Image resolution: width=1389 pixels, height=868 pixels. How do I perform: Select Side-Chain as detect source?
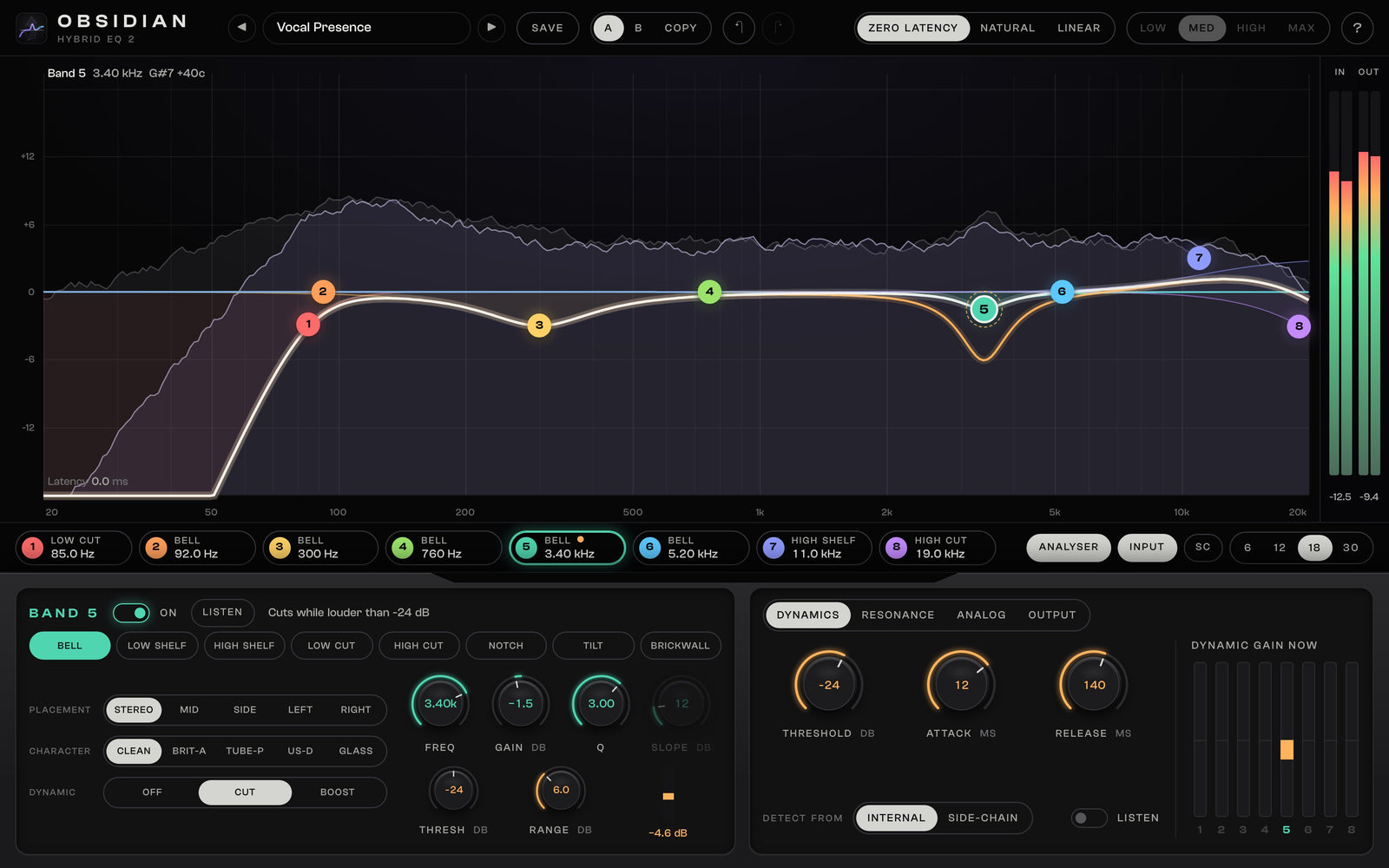click(x=983, y=818)
